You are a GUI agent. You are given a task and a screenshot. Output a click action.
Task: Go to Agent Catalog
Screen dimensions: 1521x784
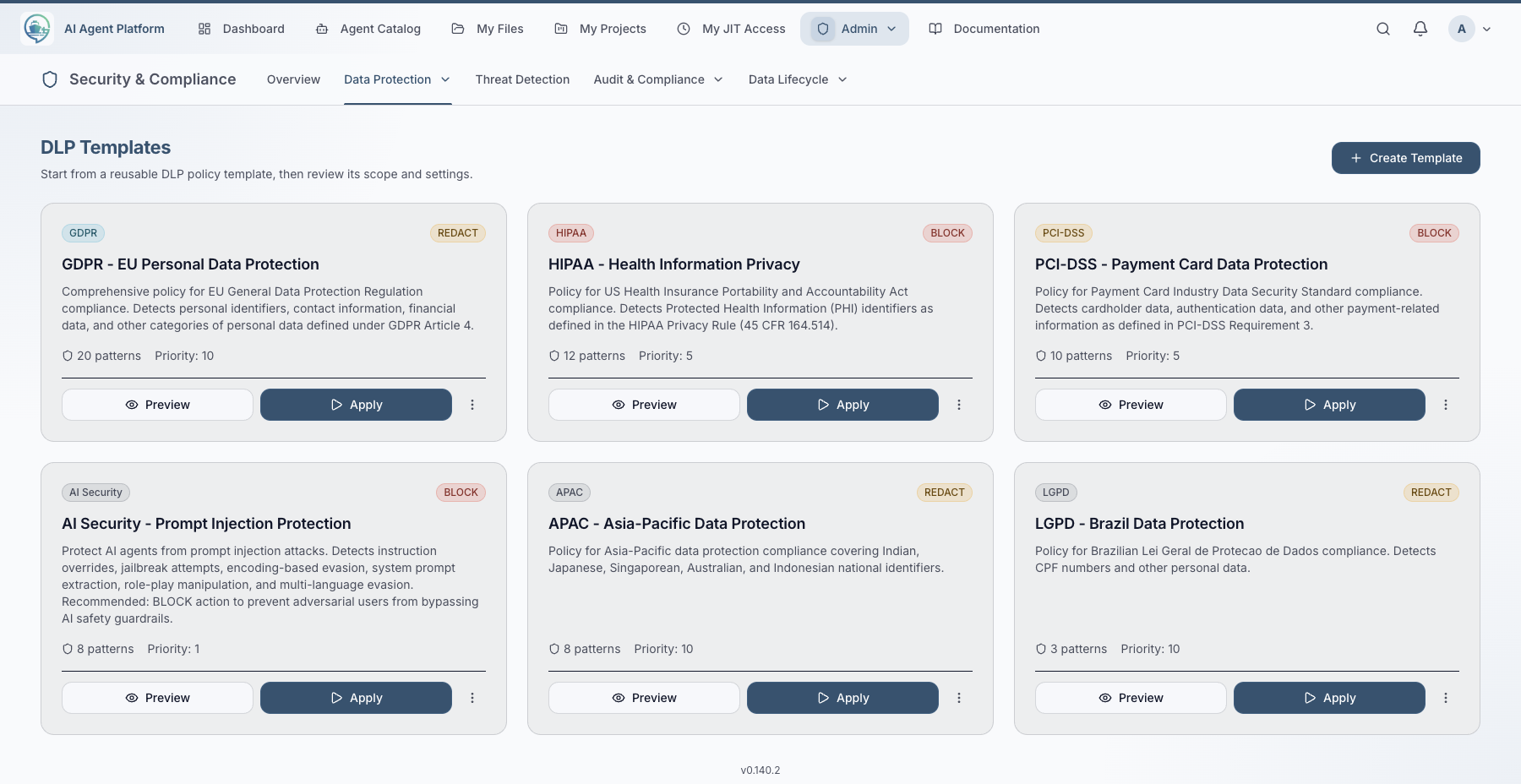click(368, 29)
